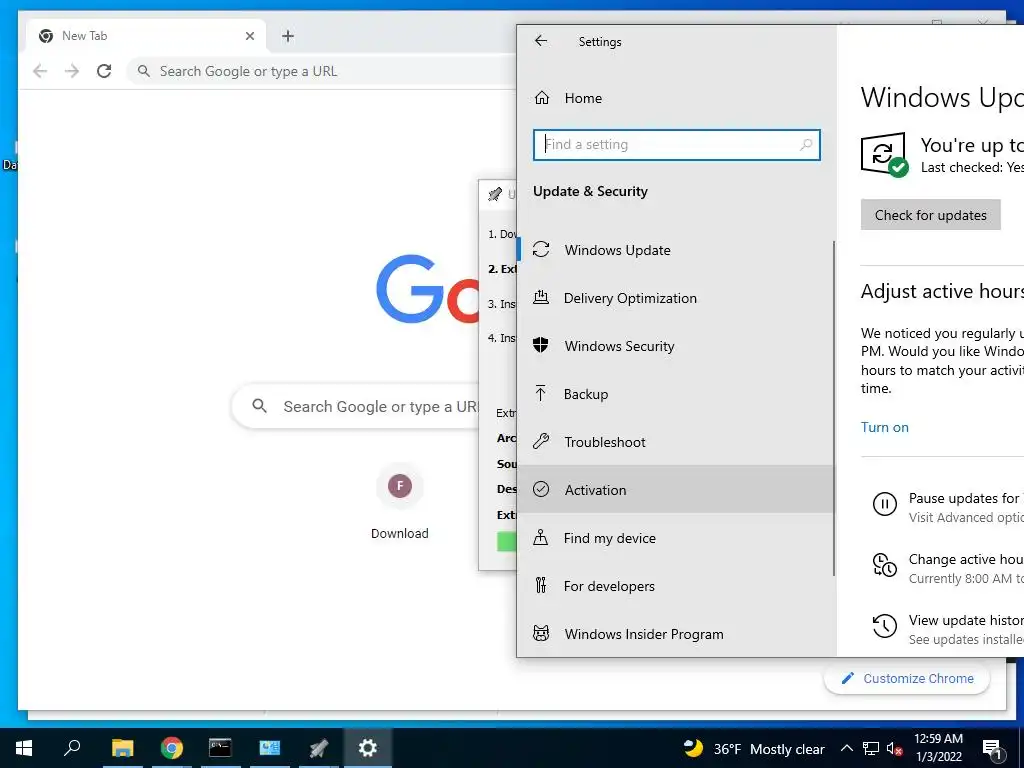1024x768 pixels.
Task: Reload the page in Chrome
Action: [104, 71]
